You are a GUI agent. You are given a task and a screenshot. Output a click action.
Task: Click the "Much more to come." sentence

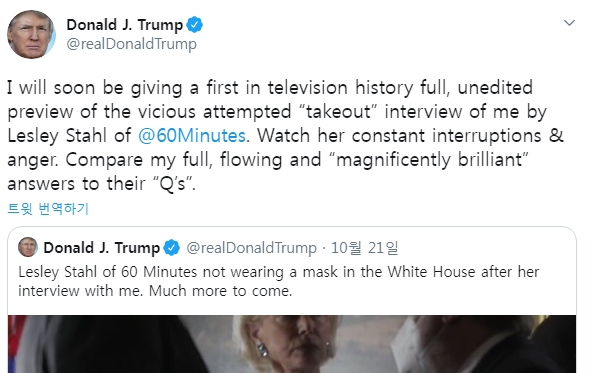pos(220,291)
